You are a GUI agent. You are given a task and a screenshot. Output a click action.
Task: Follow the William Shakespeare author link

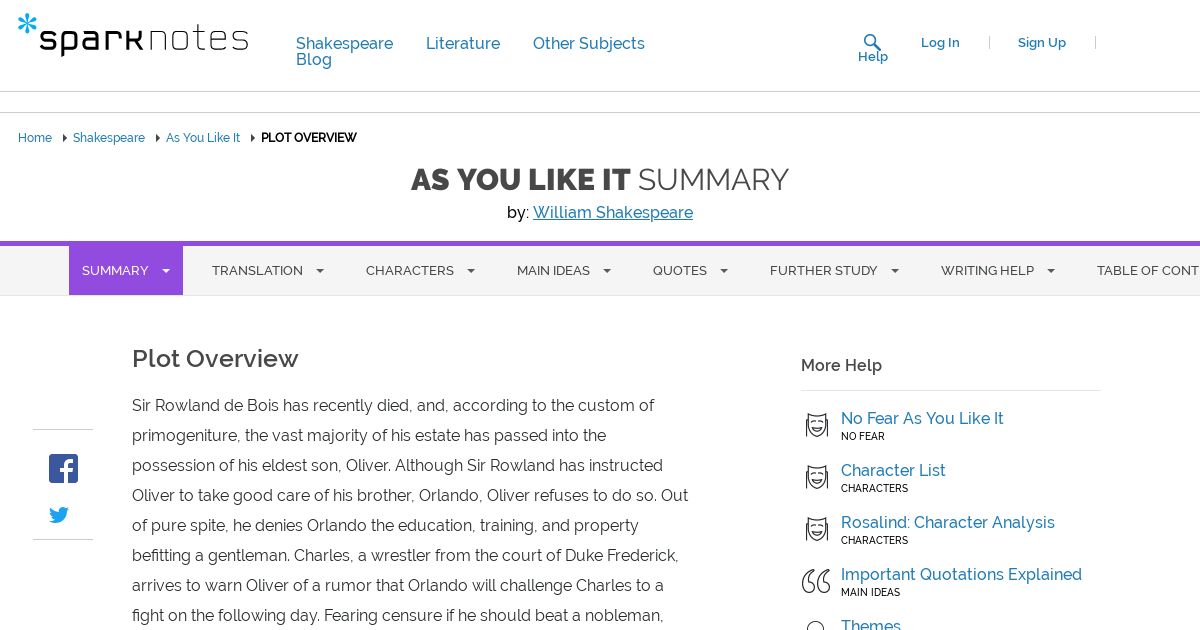coord(613,212)
